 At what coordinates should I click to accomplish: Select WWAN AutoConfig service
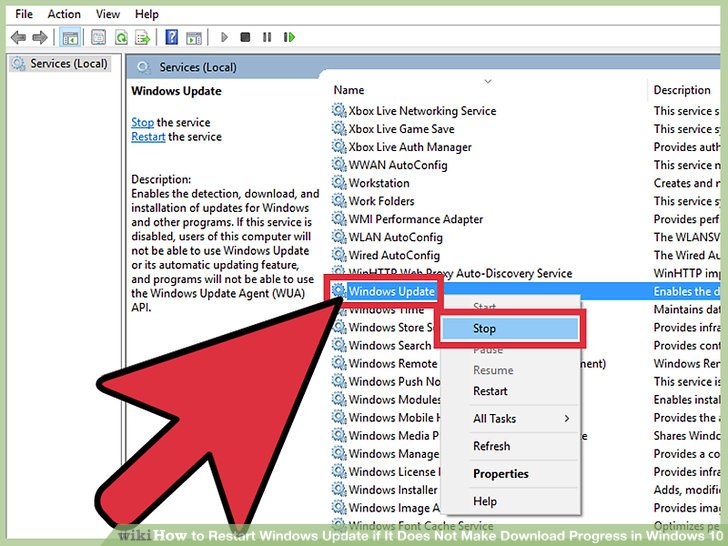point(398,165)
